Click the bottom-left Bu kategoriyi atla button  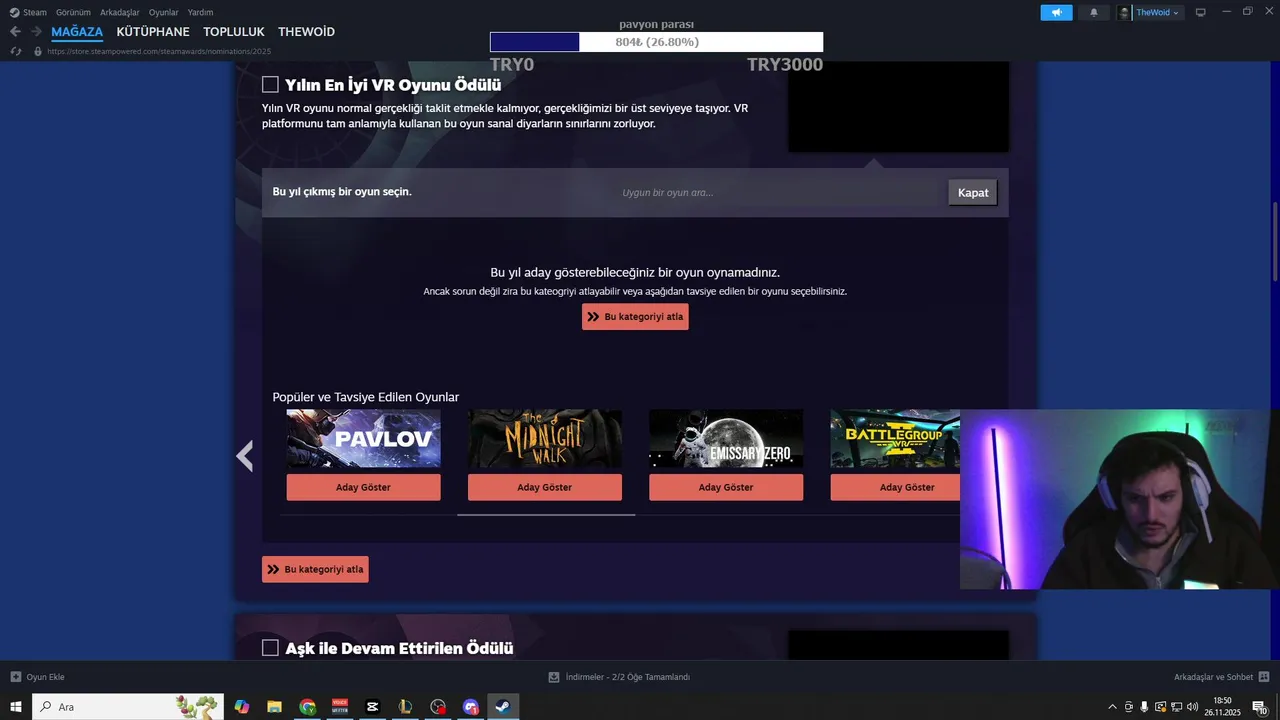pos(315,569)
